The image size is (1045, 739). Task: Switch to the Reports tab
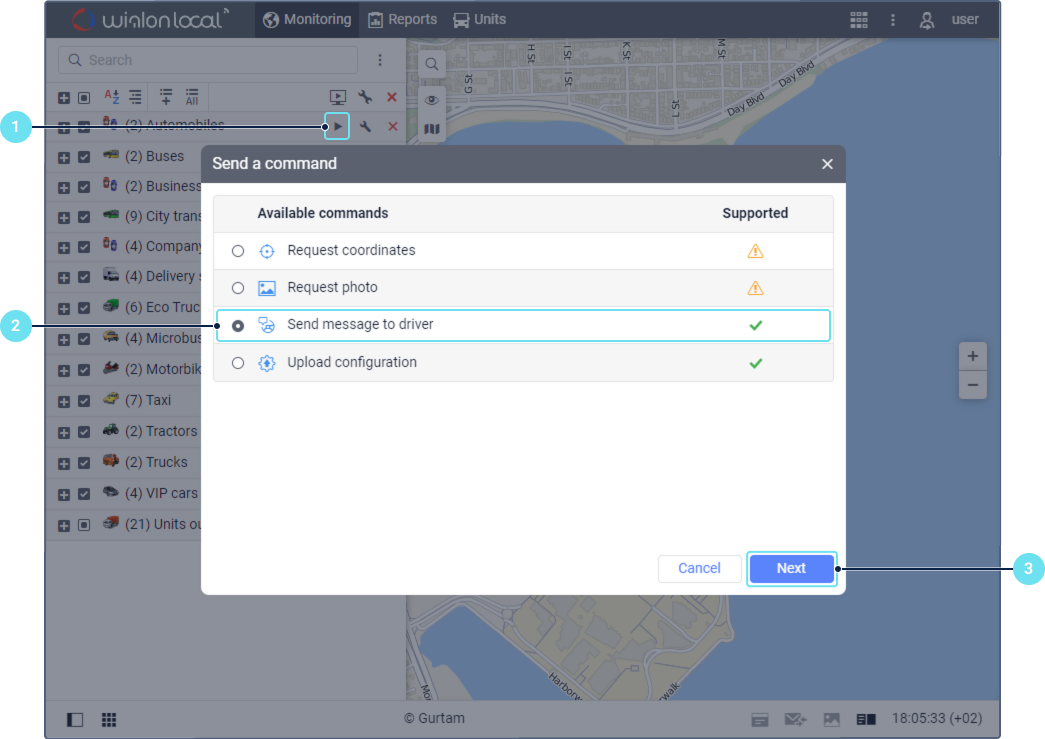tap(402, 19)
